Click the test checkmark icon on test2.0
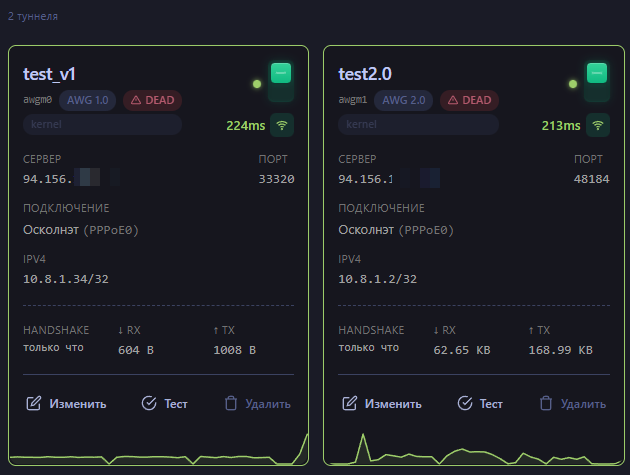 [x=465, y=403]
